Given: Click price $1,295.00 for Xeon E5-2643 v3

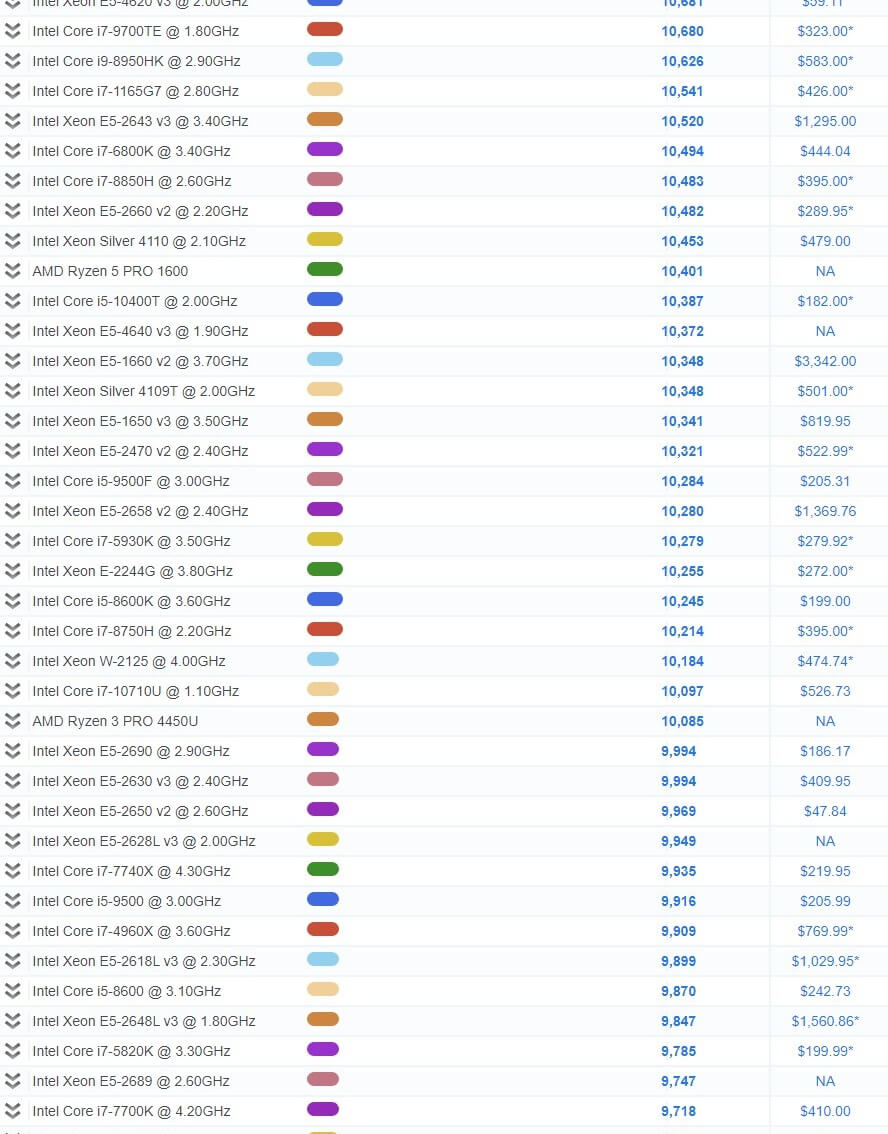Looking at the screenshot, I should pyautogui.click(x=825, y=121).
